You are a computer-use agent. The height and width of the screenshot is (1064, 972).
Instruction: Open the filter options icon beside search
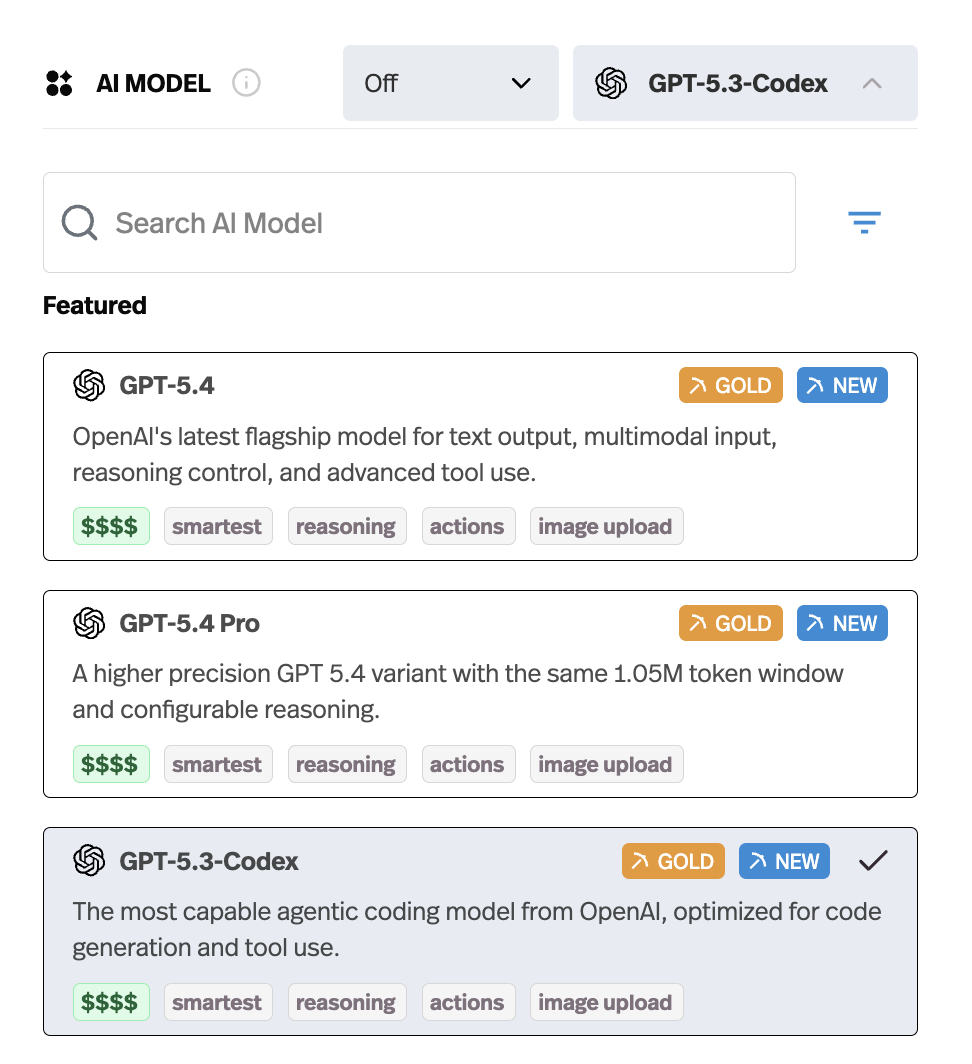click(863, 222)
